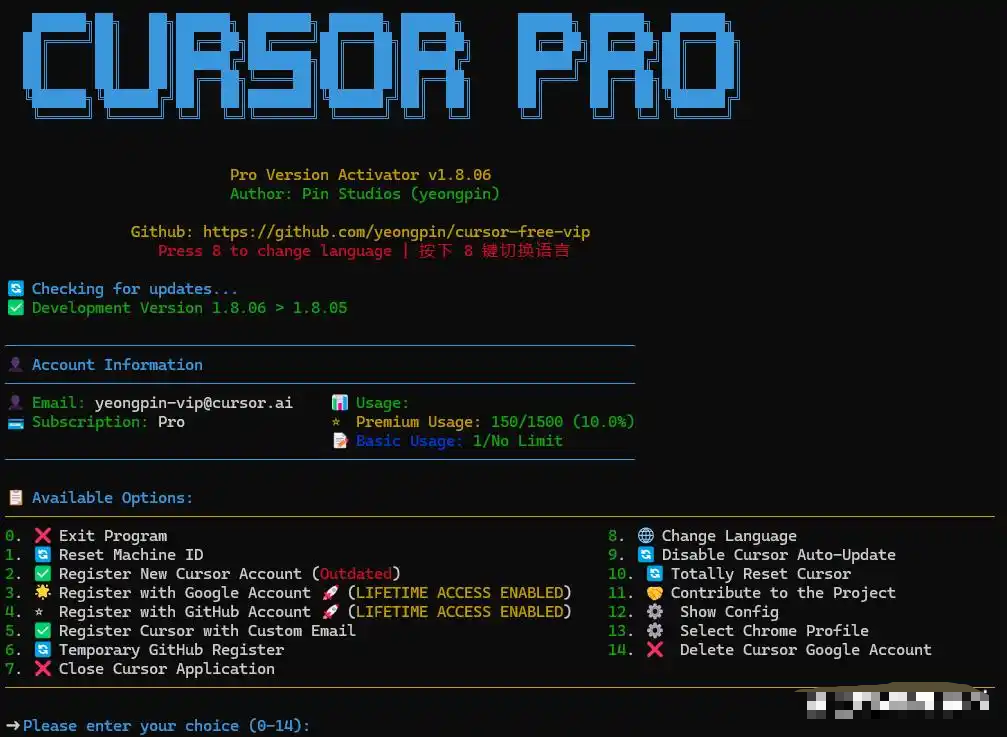Click the 'Change Language' option text

point(730,536)
